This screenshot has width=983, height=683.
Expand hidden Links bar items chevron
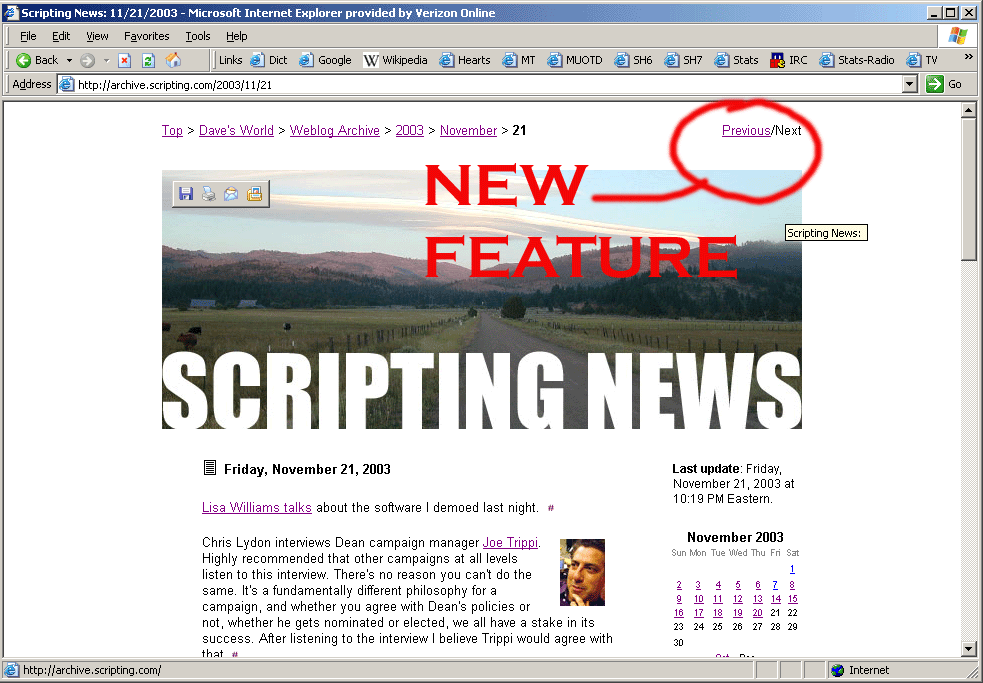(967, 57)
